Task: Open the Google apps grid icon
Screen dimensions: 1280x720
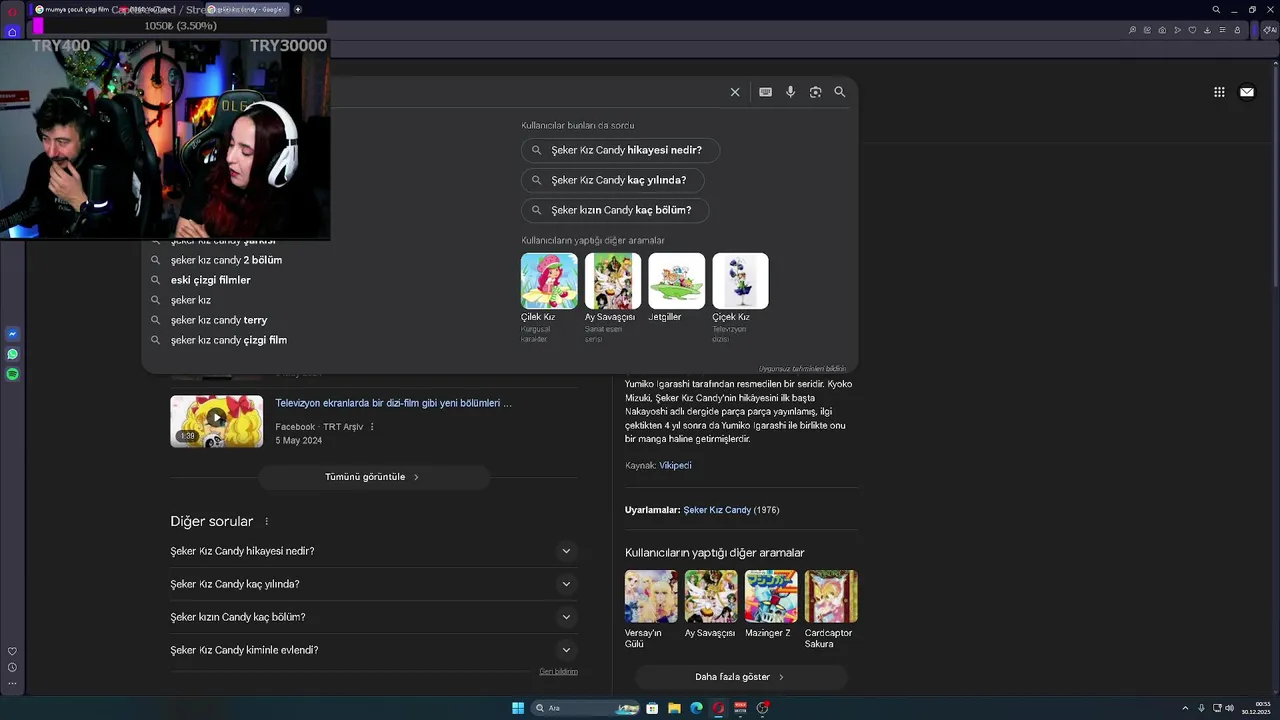Action: pos(1219,92)
